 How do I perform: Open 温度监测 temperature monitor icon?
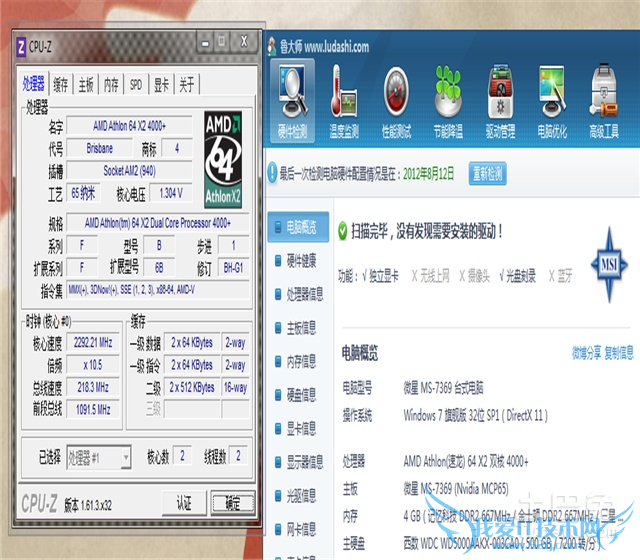click(x=344, y=101)
